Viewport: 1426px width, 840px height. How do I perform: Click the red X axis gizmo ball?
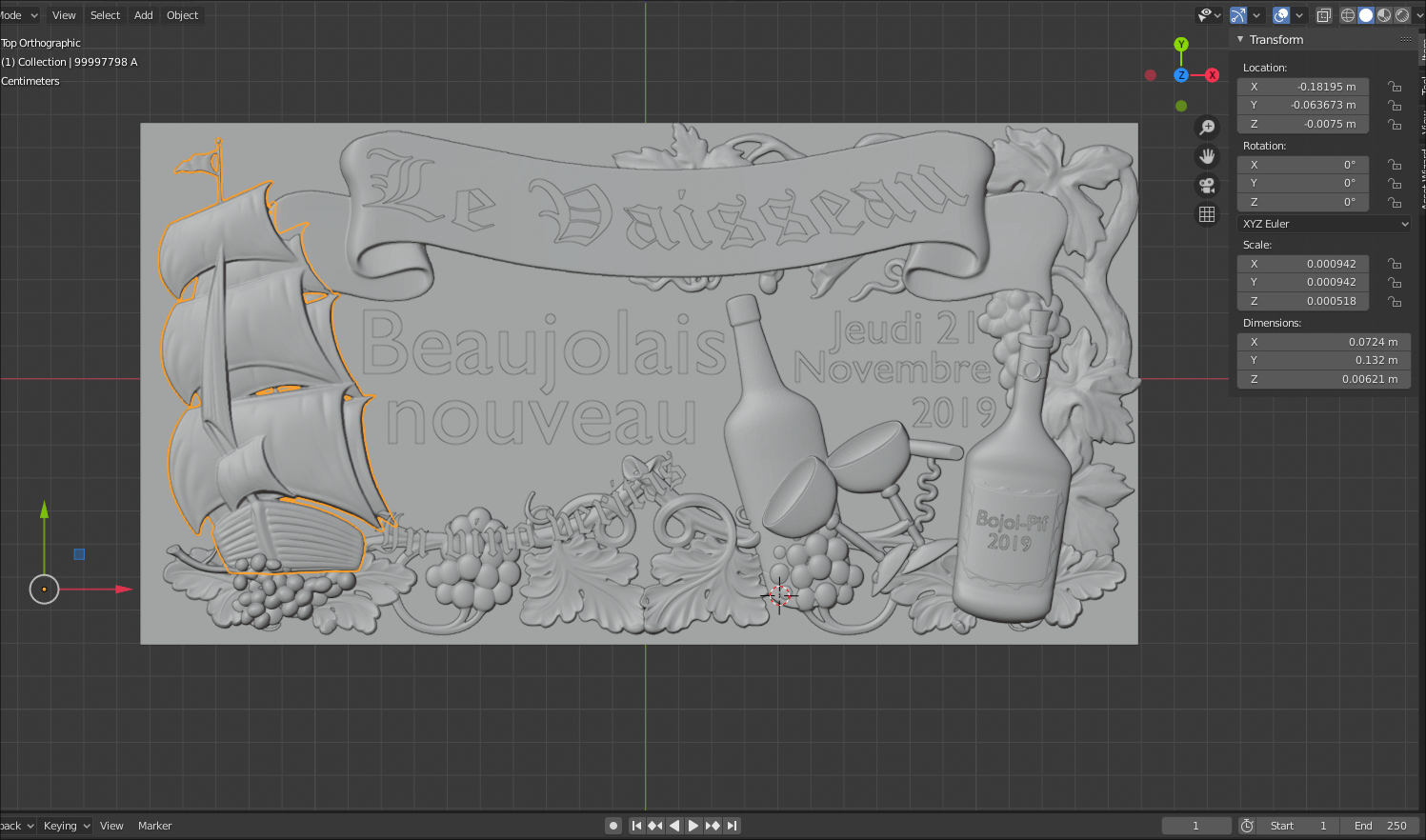click(x=1212, y=75)
